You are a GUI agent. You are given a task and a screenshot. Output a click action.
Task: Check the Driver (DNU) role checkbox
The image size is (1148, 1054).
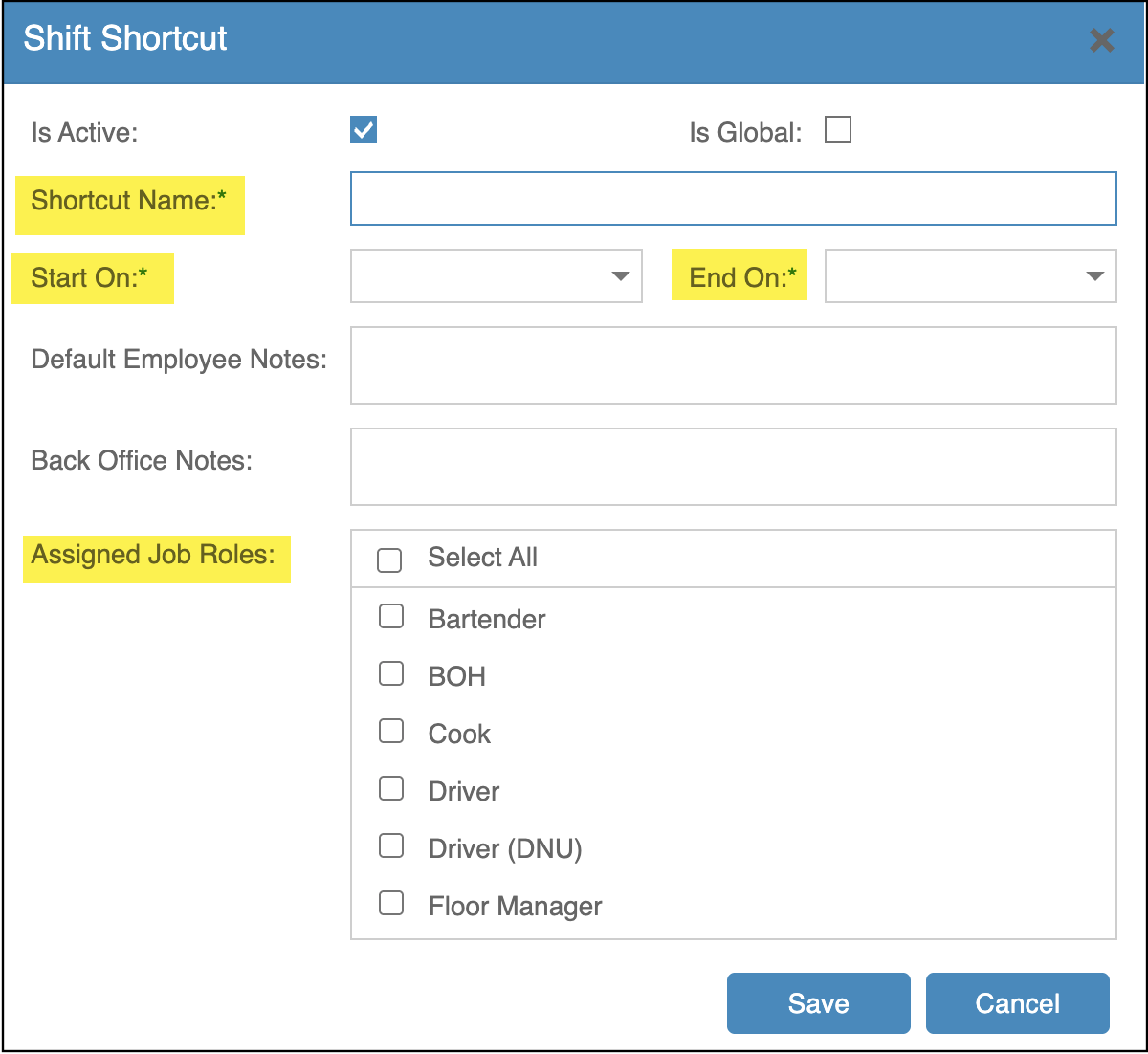(391, 846)
